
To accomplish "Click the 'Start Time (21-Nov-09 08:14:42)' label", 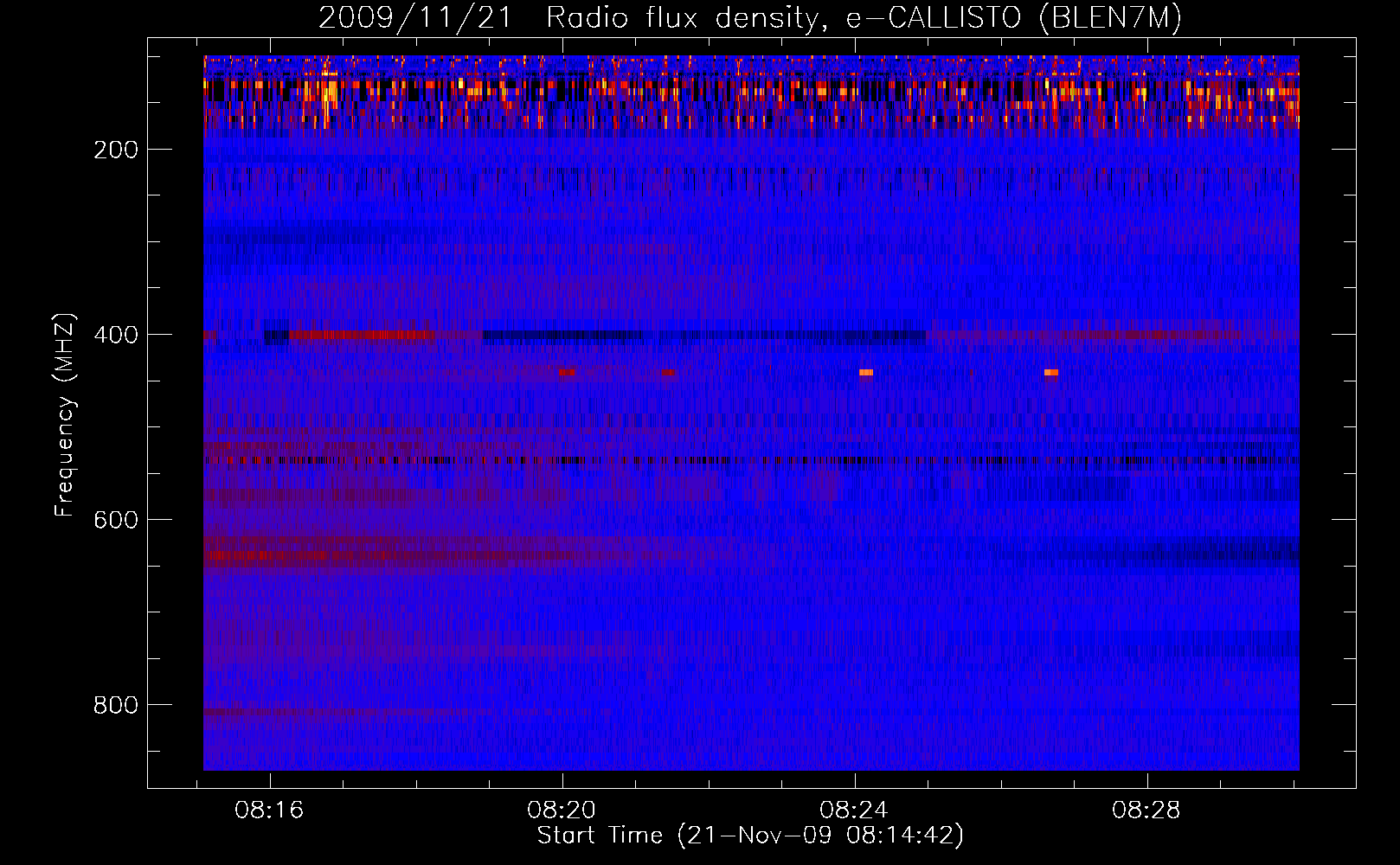I will 750,836.
